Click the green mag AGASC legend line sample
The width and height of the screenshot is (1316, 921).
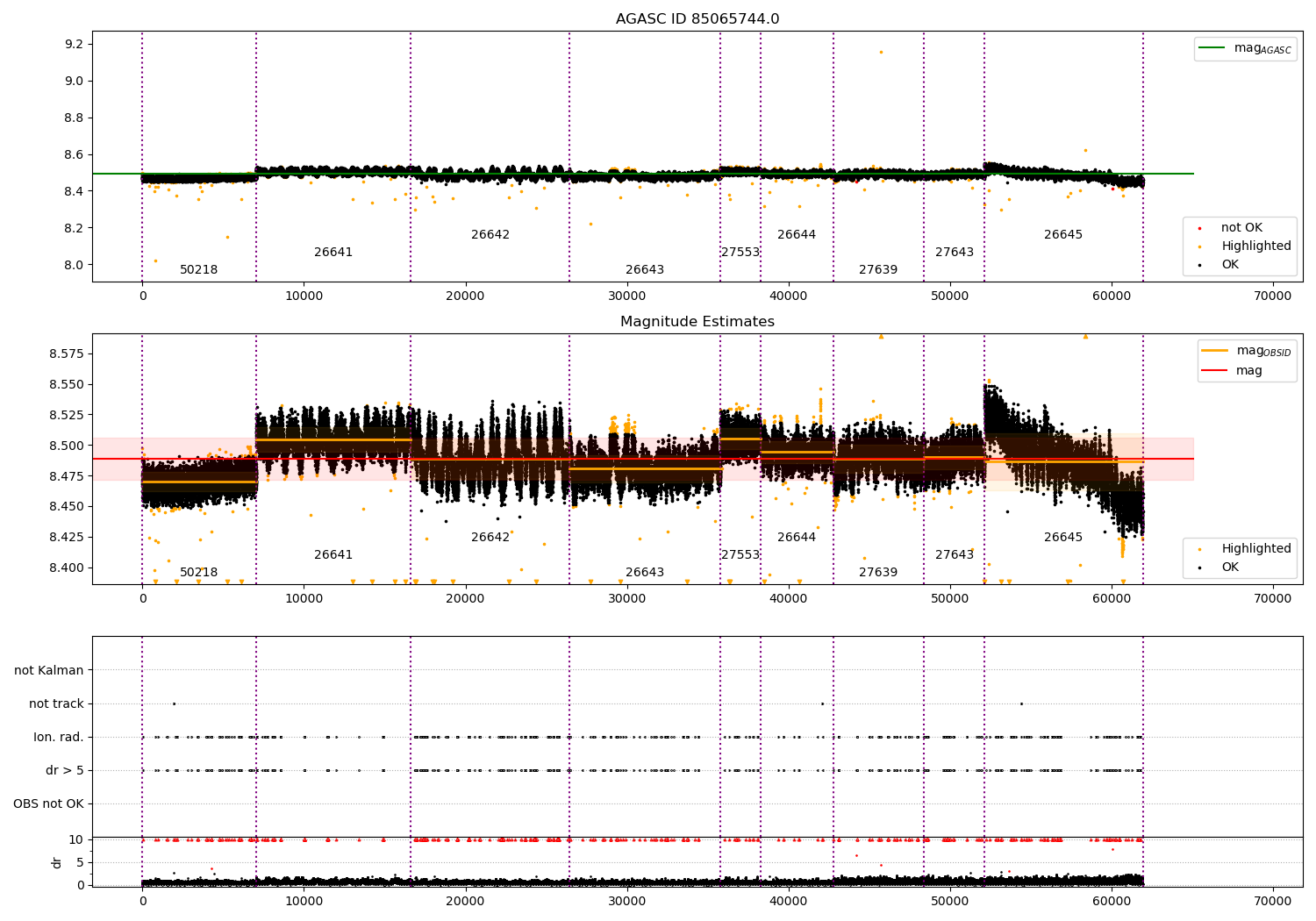click(x=1212, y=48)
